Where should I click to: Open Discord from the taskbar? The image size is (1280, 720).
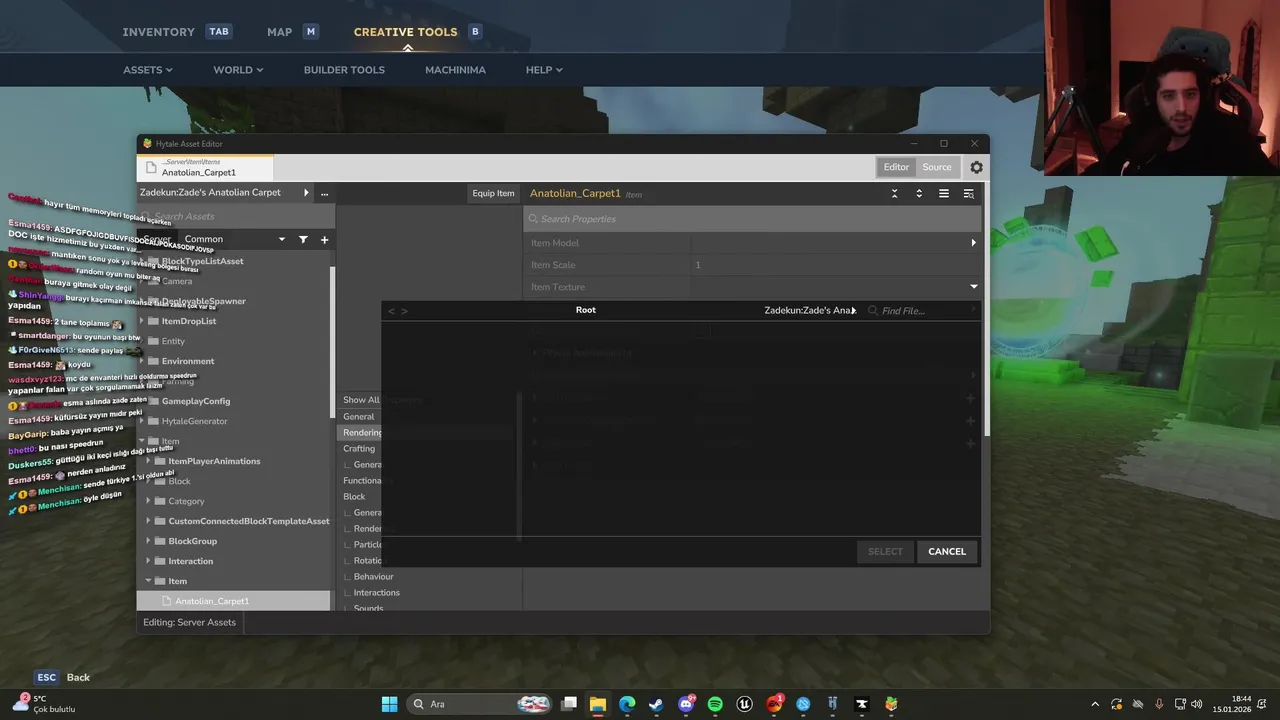686,704
